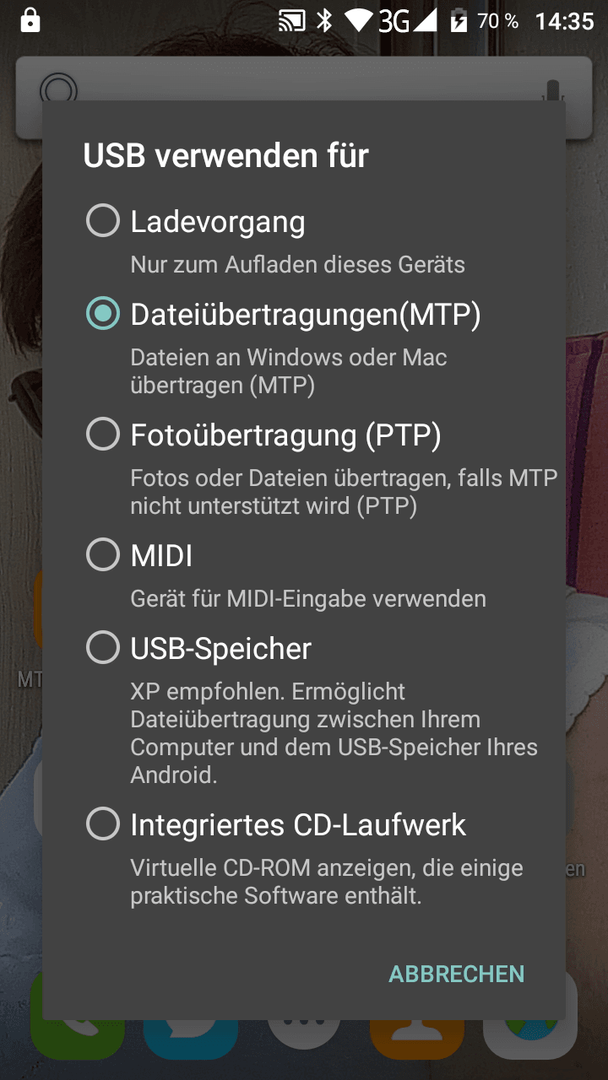This screenshot has height=1080, width=608.
Task: Tap the lock icon in status bar
Action: tap(30, 21)
